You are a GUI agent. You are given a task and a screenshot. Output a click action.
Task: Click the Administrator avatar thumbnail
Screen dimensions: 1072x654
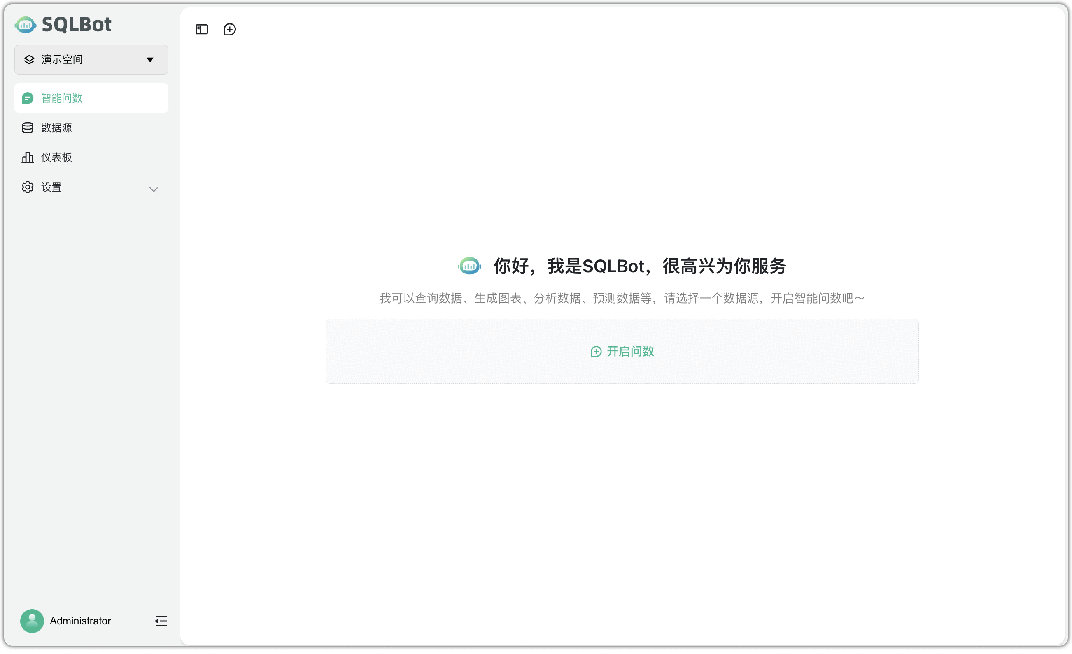tap(31, 621)
